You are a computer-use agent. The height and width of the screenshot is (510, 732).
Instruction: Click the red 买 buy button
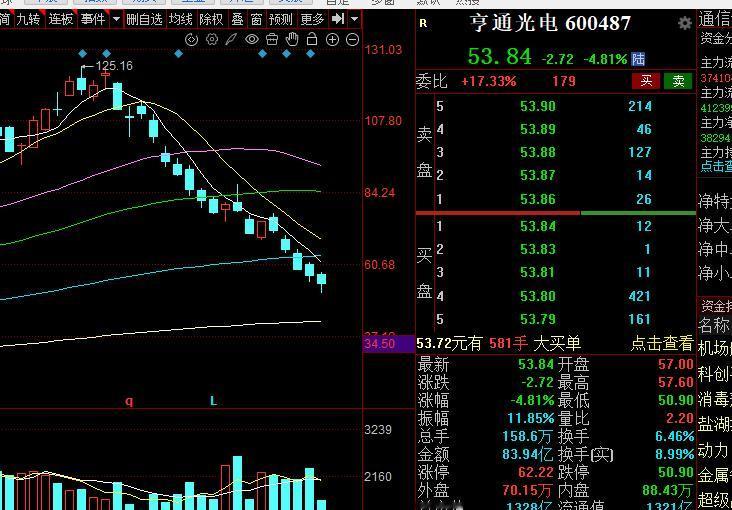[646, 81]
